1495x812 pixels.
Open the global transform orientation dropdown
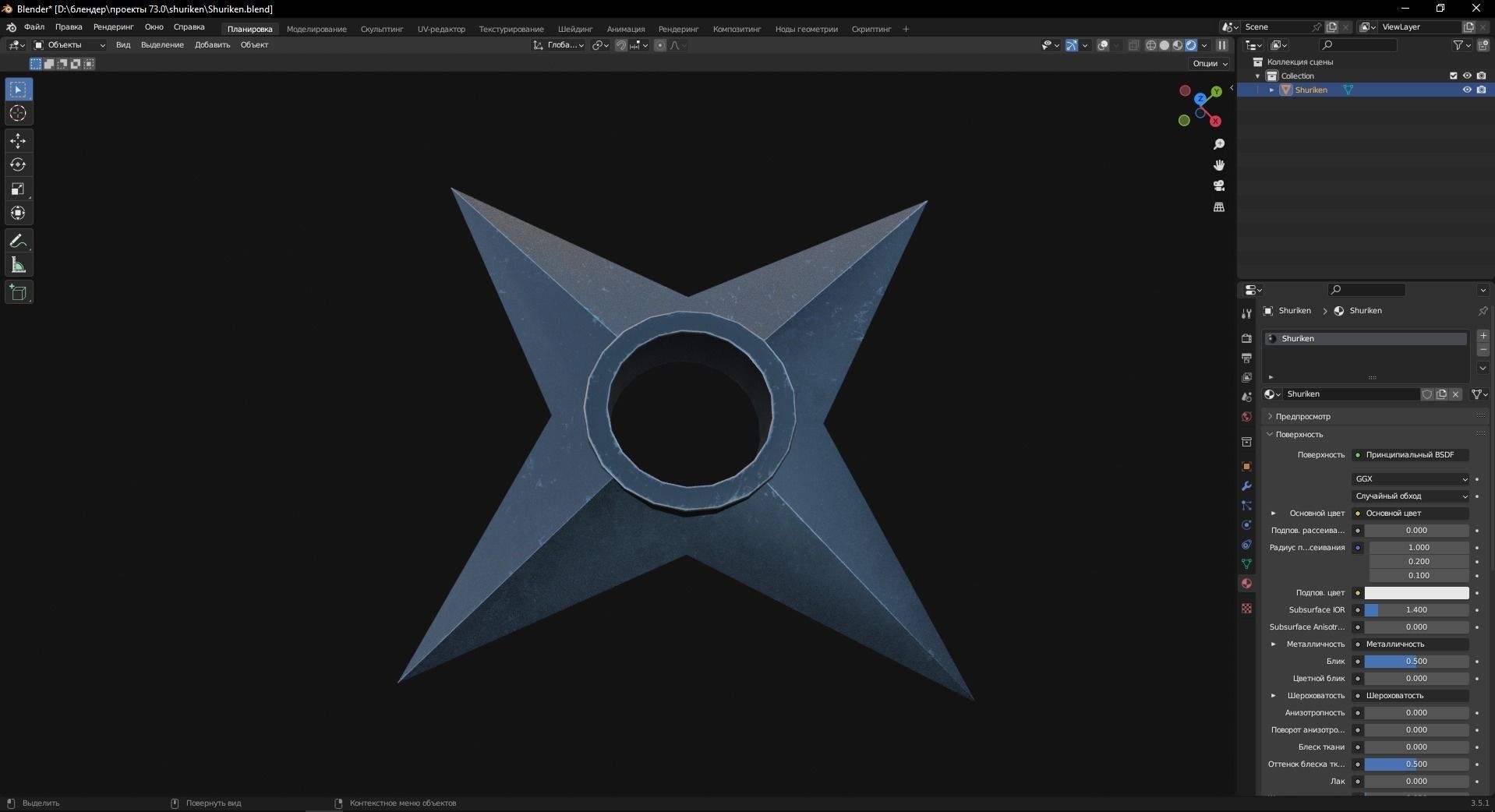point(559,45)
